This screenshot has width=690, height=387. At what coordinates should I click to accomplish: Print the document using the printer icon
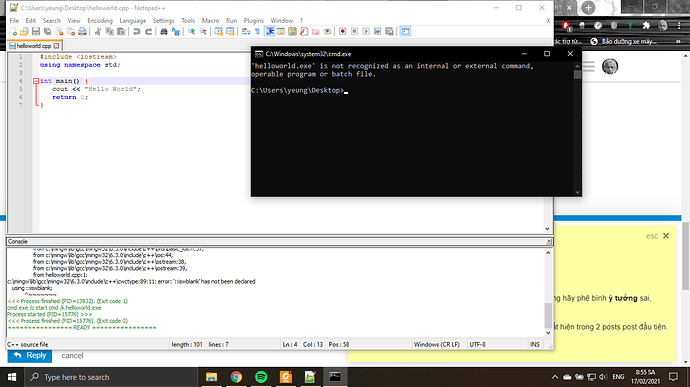pos(82,32)
